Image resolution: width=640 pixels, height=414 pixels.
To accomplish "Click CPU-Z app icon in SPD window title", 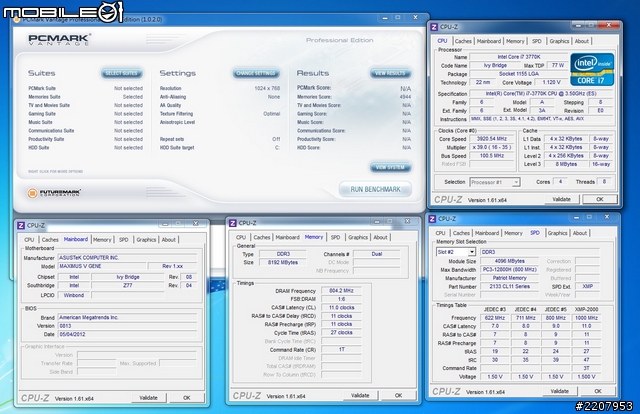I will click(432, 219).
